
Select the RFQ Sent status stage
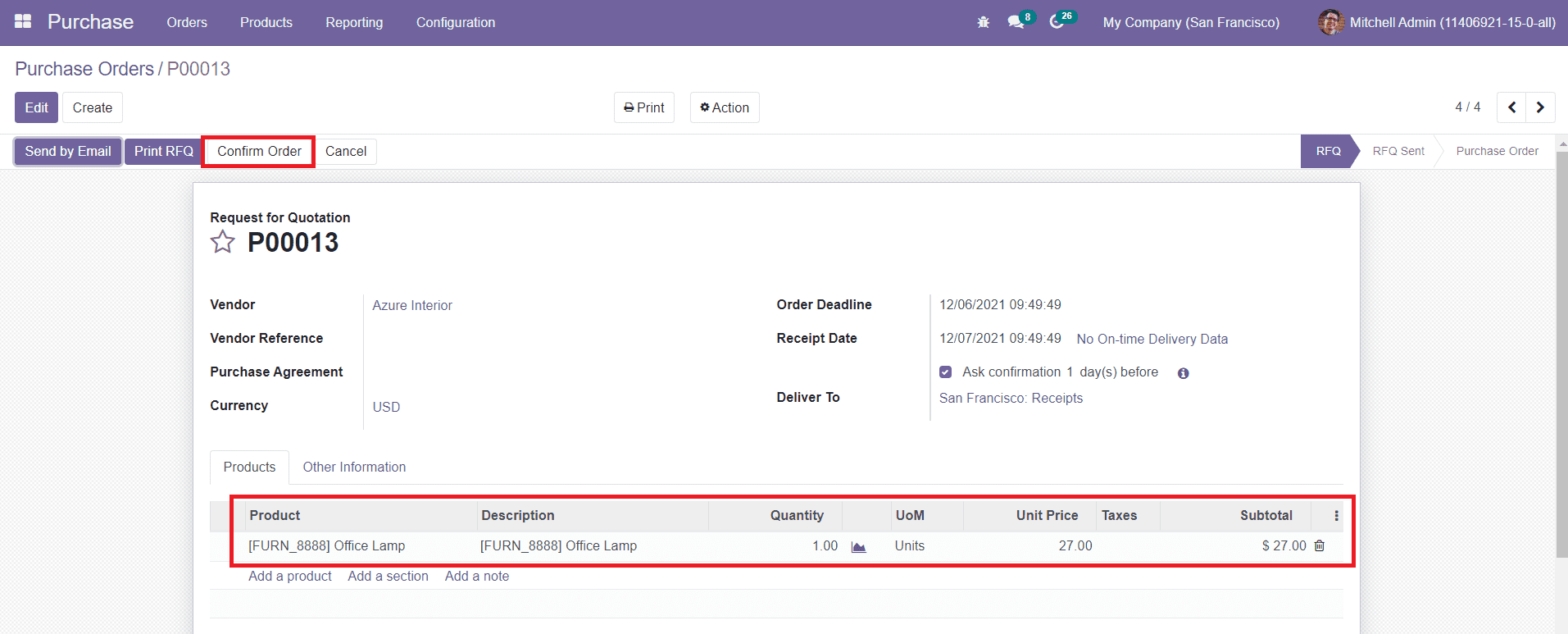[x=1398, y=151]
